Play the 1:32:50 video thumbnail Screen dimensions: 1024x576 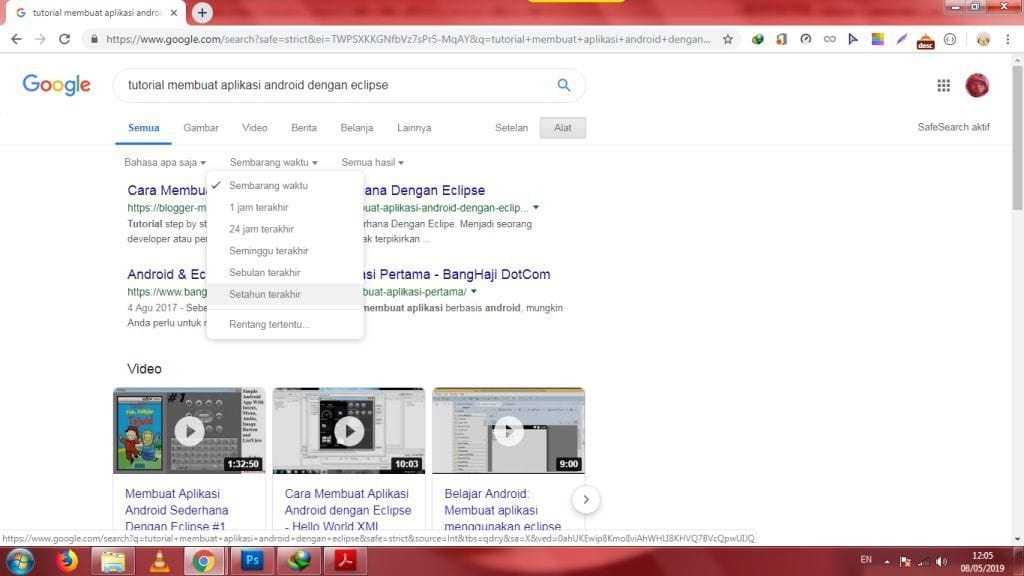click(x=189, y=430)
